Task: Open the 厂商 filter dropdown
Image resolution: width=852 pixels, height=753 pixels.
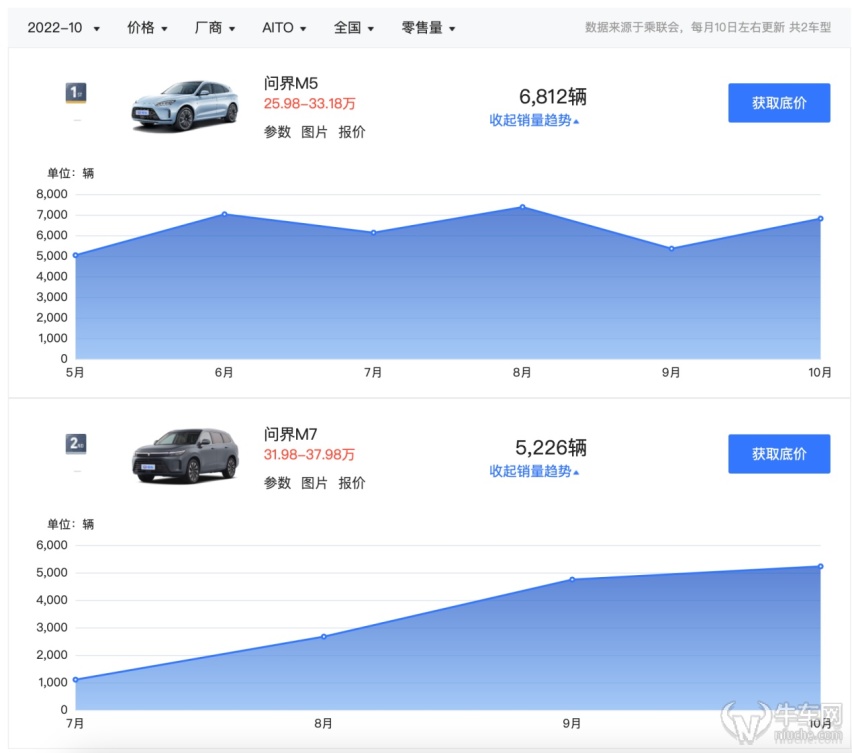Action: (x=215, y=28)
